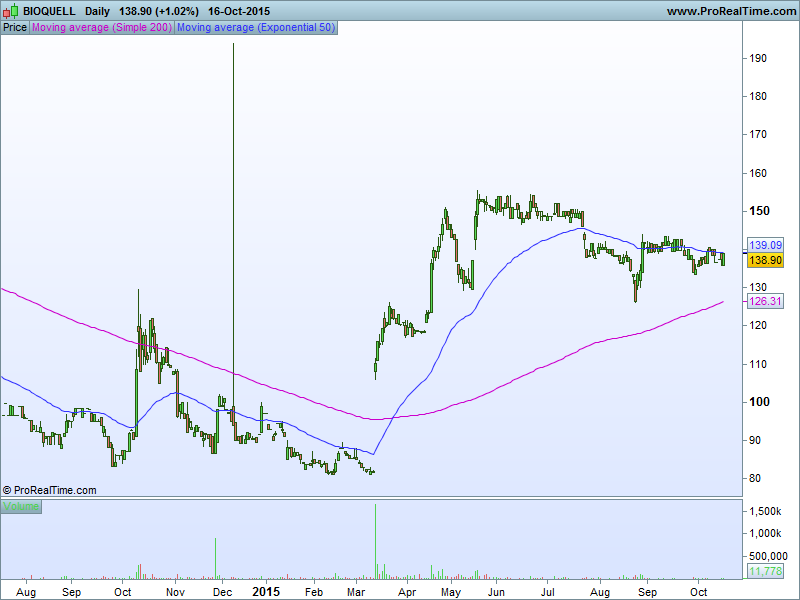
Task: Click the 2015 year marker on time axis
Action: [265, 591]
